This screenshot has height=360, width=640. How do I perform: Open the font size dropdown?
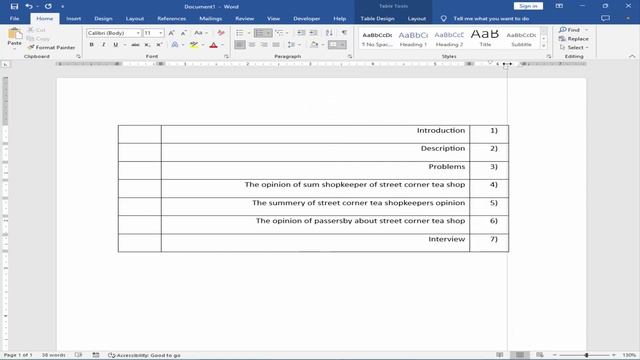click(x=161, y=33)
